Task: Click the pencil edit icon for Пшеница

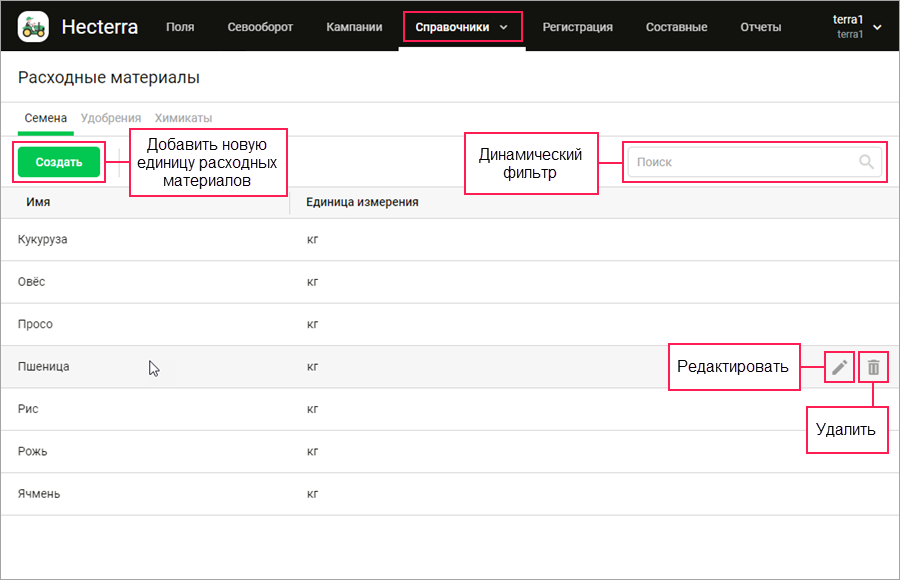Action: click(840, 367)
